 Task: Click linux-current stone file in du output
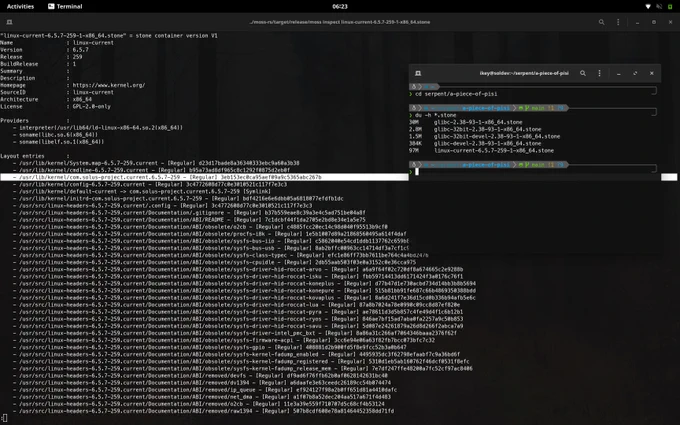[x=481, y=151]
